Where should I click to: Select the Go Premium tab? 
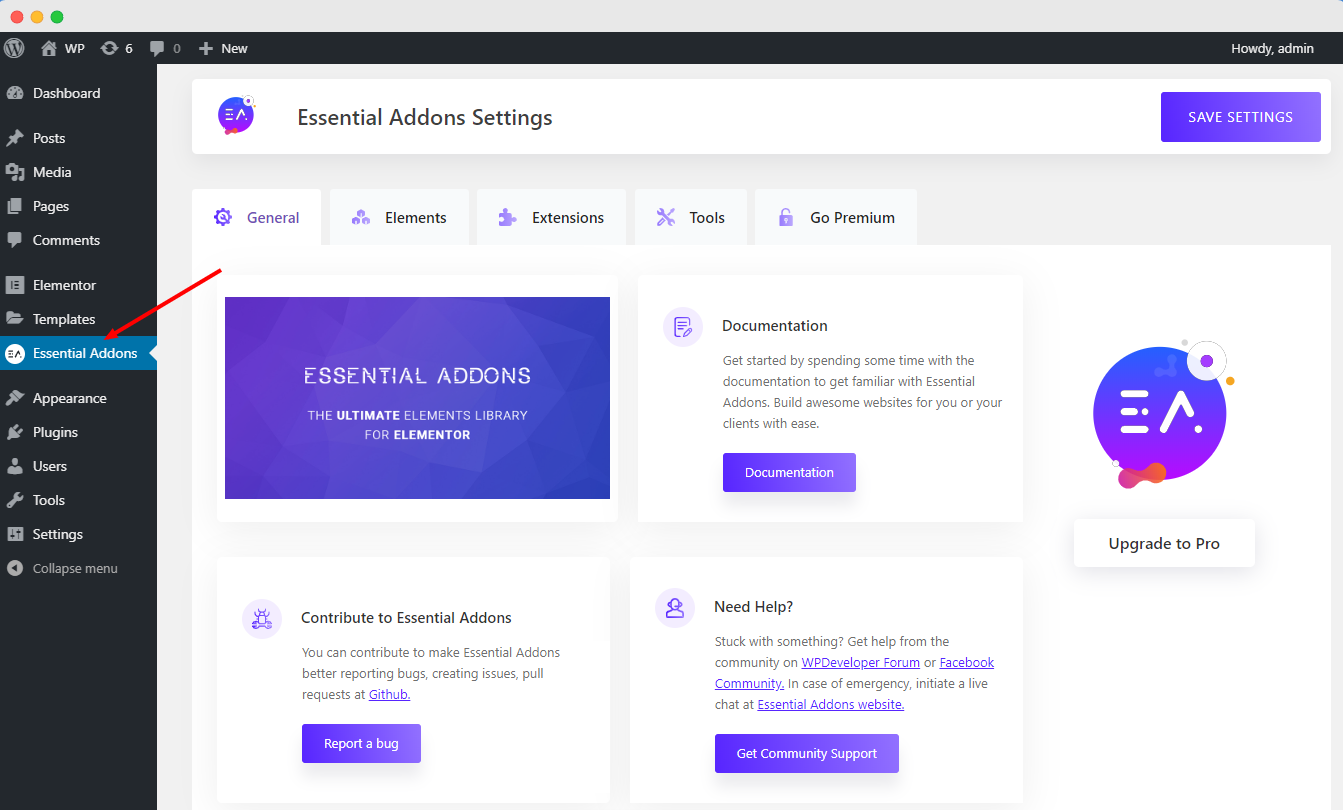pyautogui.click(x=836, y=217)
